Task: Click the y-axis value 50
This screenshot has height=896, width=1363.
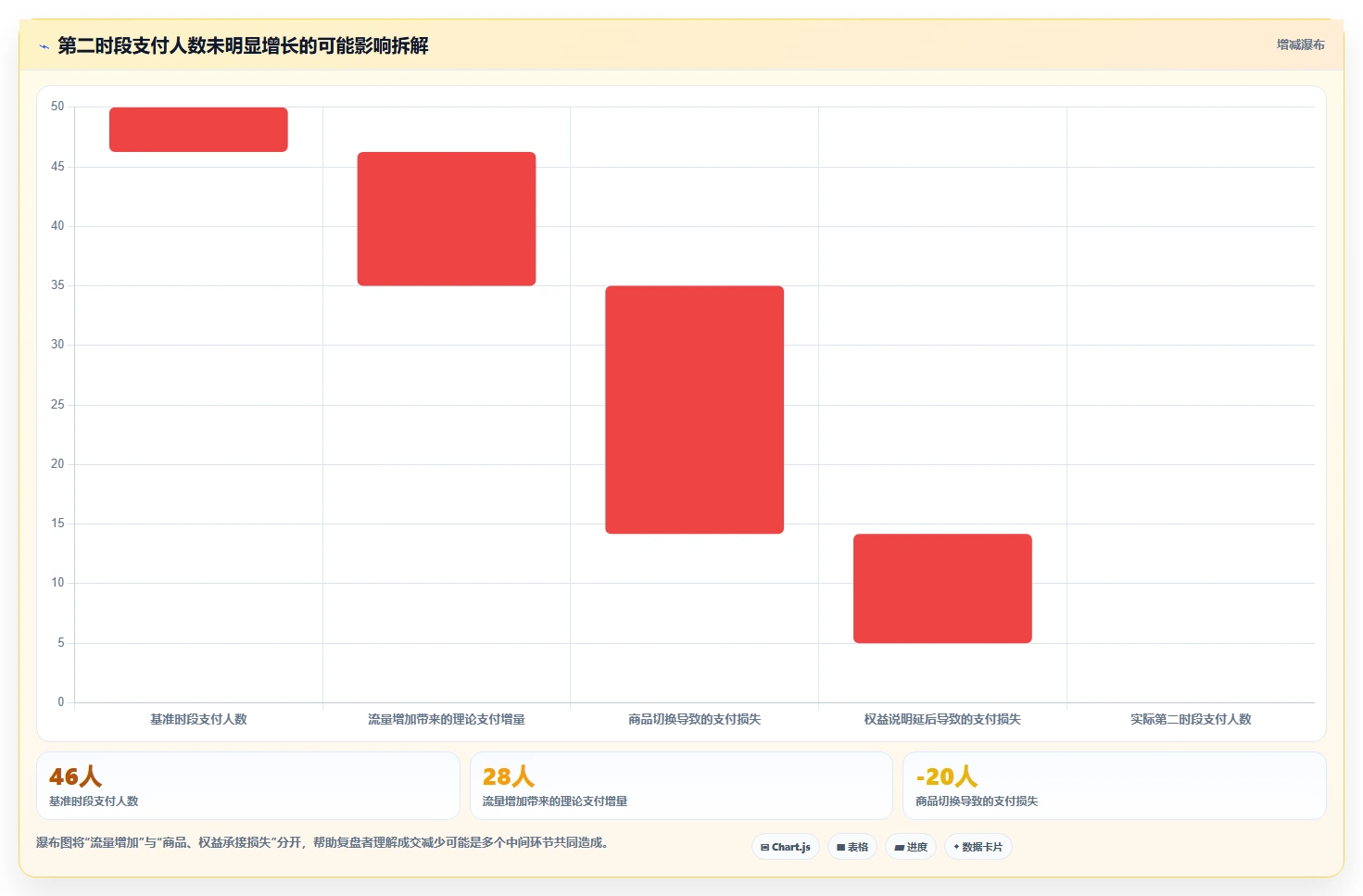Action: coord(57,107)
